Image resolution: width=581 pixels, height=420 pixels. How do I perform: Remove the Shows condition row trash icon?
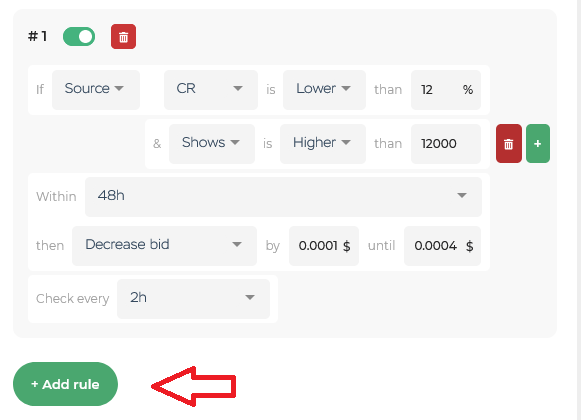(x=509, y=143)
